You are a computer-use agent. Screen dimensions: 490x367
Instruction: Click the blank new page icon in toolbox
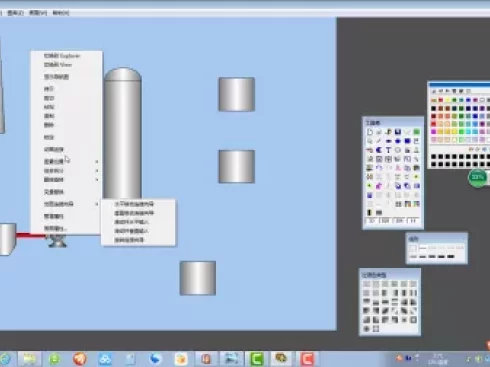pos(370,132)
